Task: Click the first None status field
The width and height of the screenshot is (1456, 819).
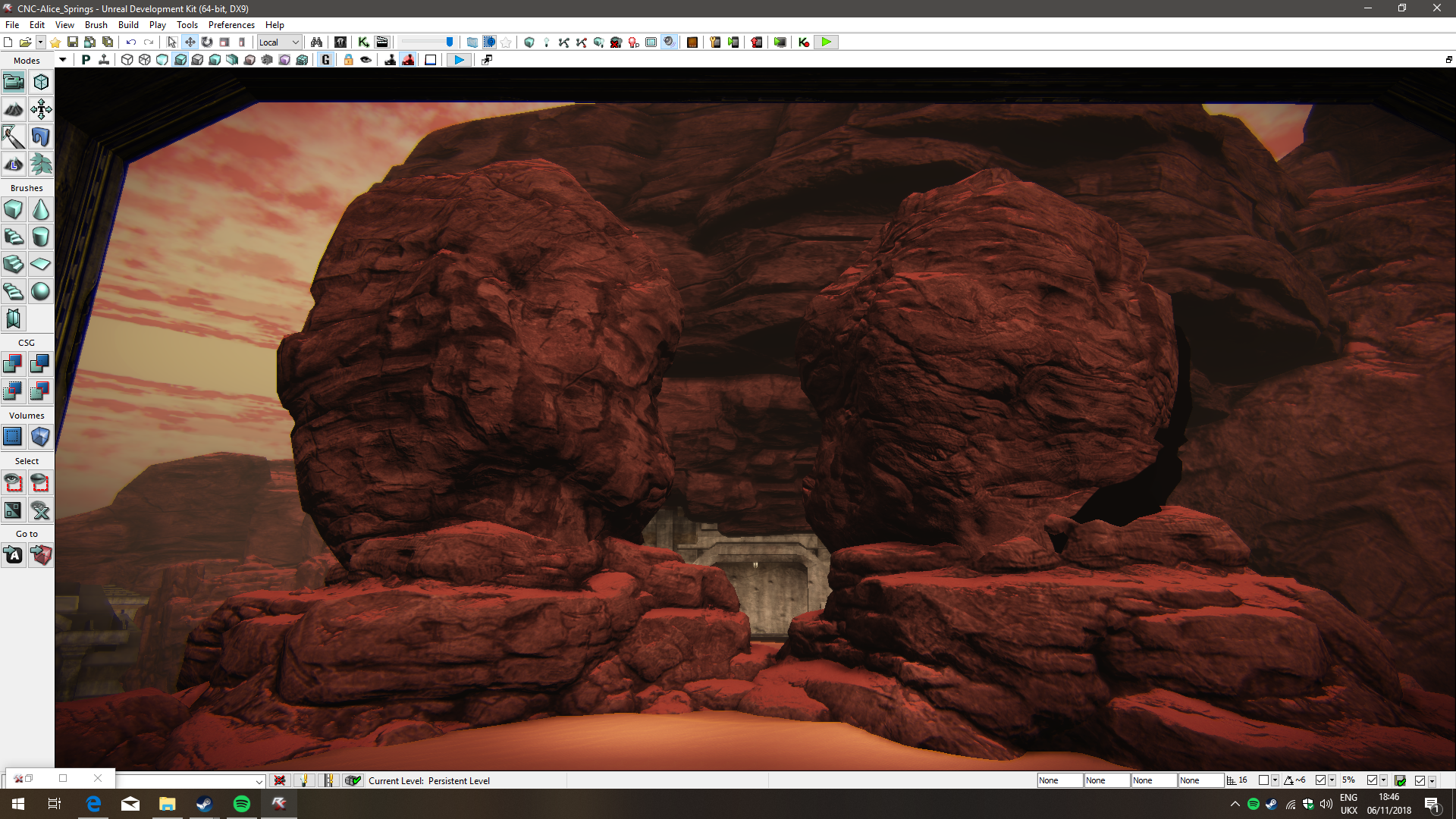Action: pos(1059,780)
